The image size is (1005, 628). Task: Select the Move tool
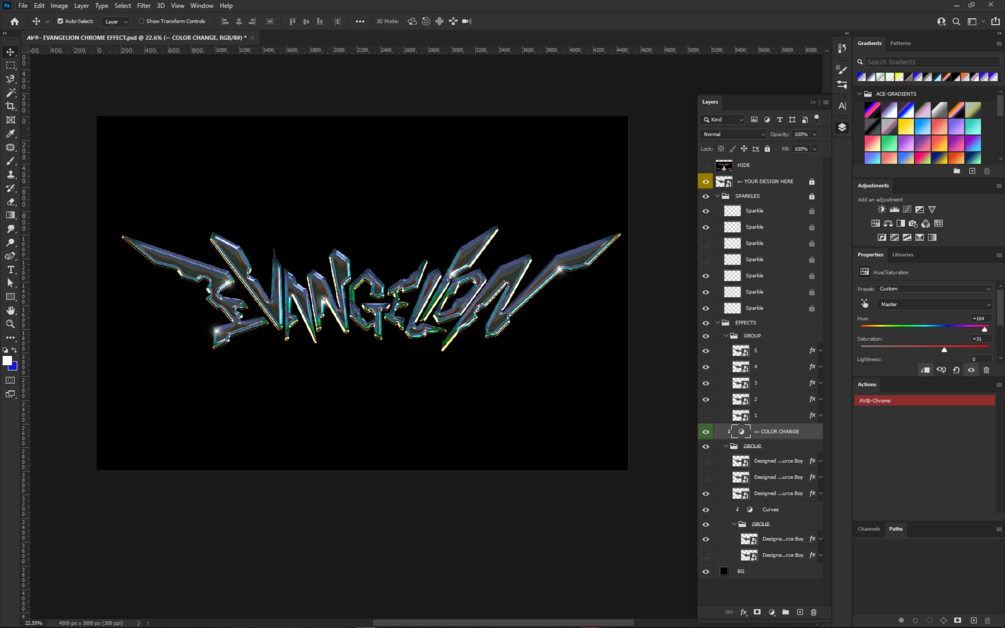point(10,52)
